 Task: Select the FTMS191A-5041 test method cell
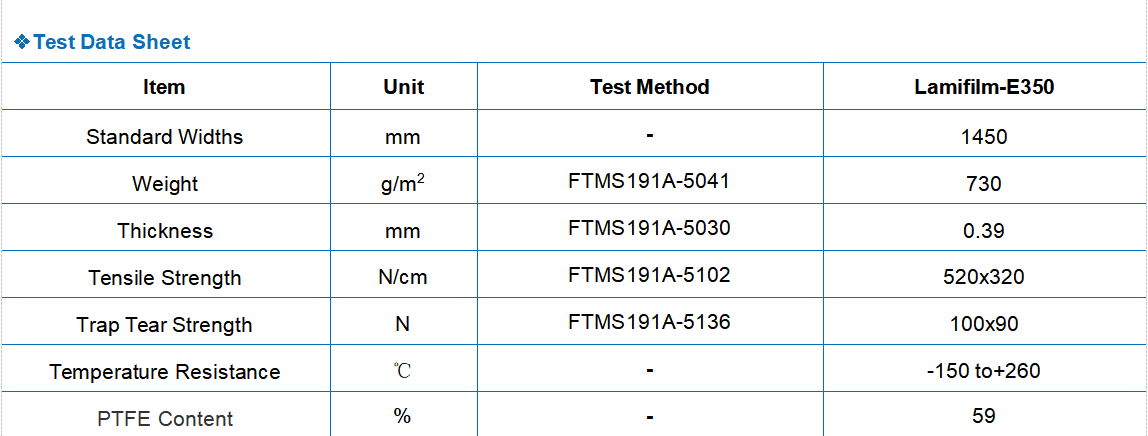point(649,181)
